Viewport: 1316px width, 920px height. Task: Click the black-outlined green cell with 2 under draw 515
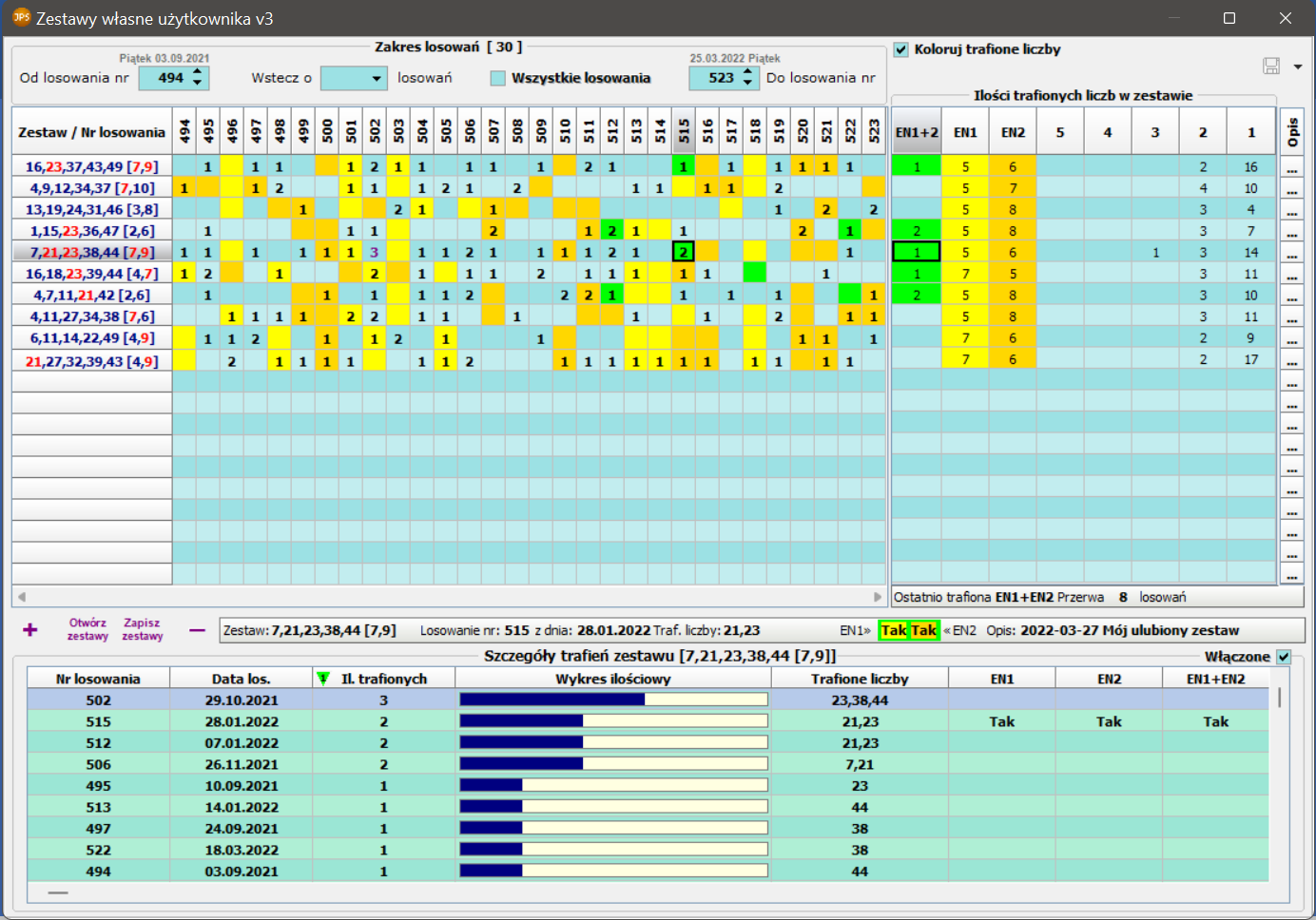pos(684,253)
